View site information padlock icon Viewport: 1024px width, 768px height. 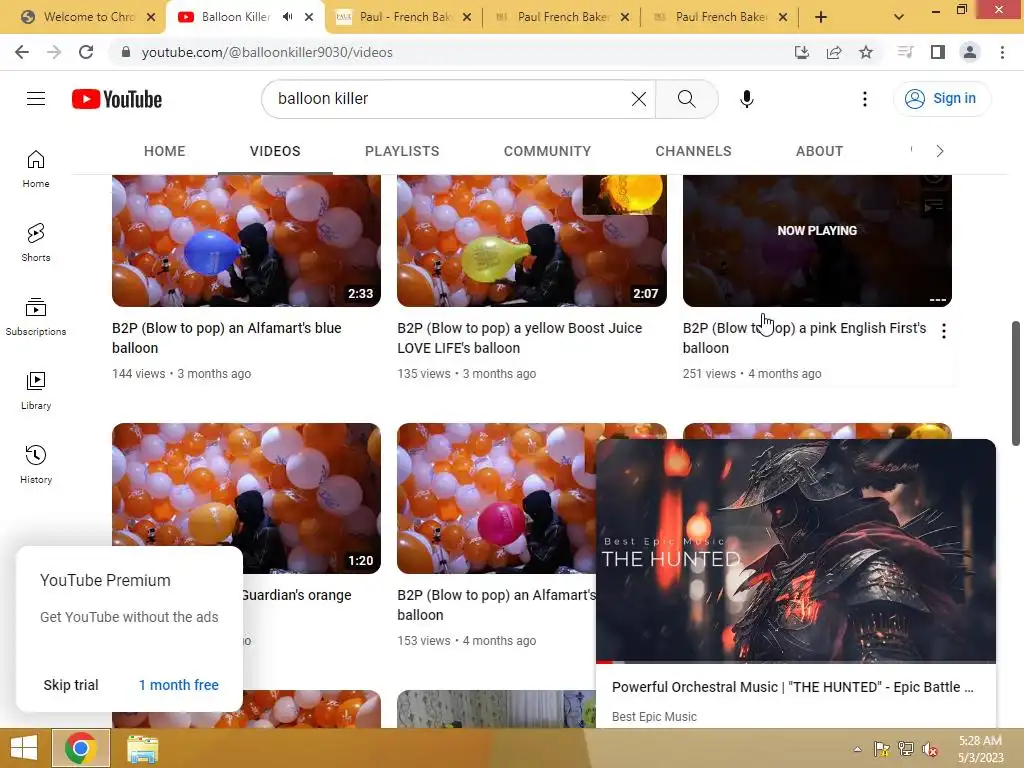pos(125,52)
